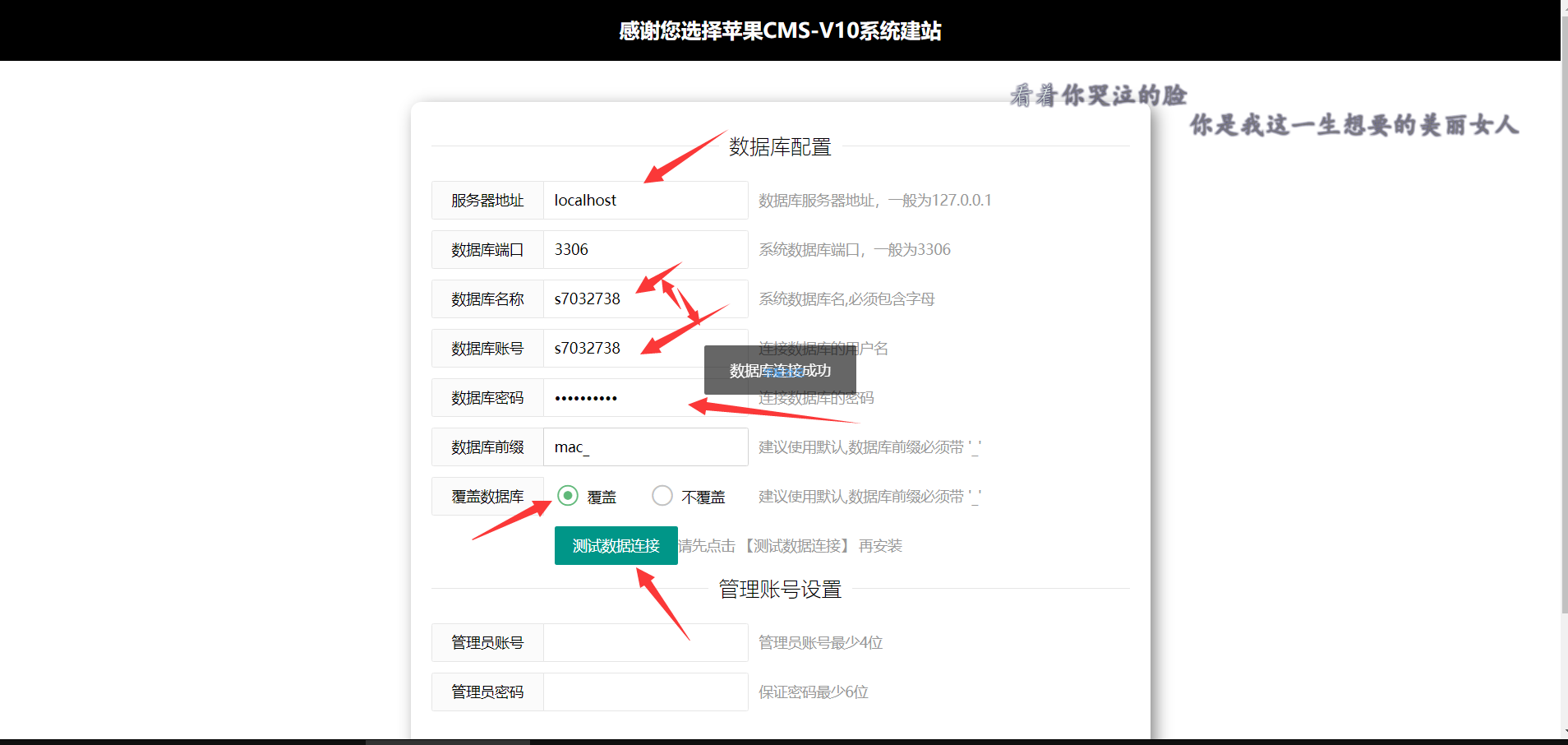Click the hint 系统数据库端口，一般为3306
This screenshot has height=745, width=1568.
coord(855,249)
